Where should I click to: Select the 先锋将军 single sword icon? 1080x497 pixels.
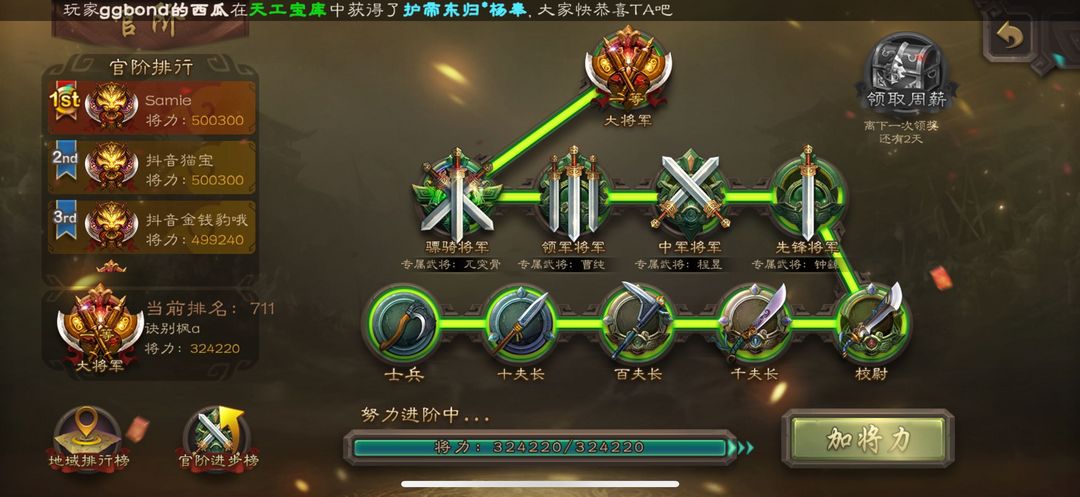(x=807, y=195)
